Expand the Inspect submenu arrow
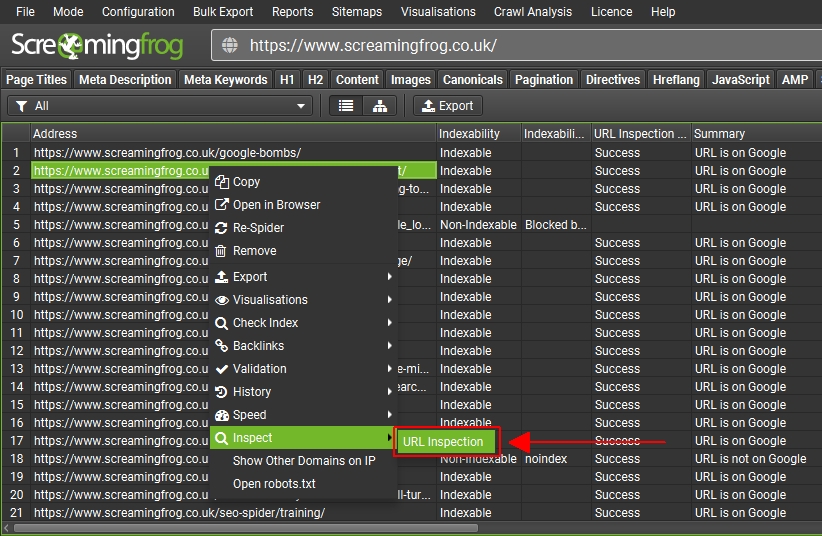The height and width of the screenshot is (536, 822). 390,437
